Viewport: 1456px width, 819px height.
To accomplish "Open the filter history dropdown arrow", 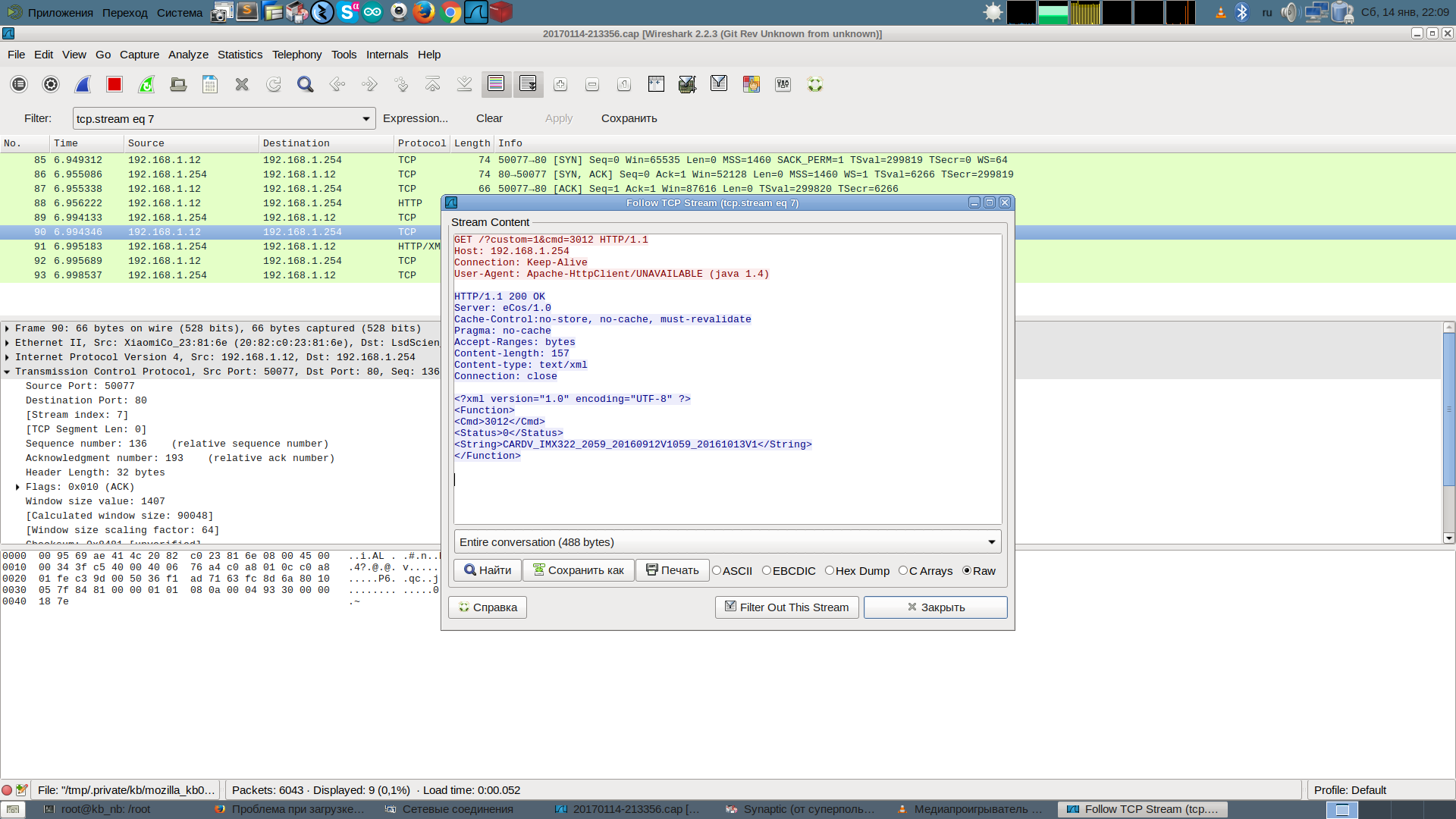I will [x=366, y=119].
